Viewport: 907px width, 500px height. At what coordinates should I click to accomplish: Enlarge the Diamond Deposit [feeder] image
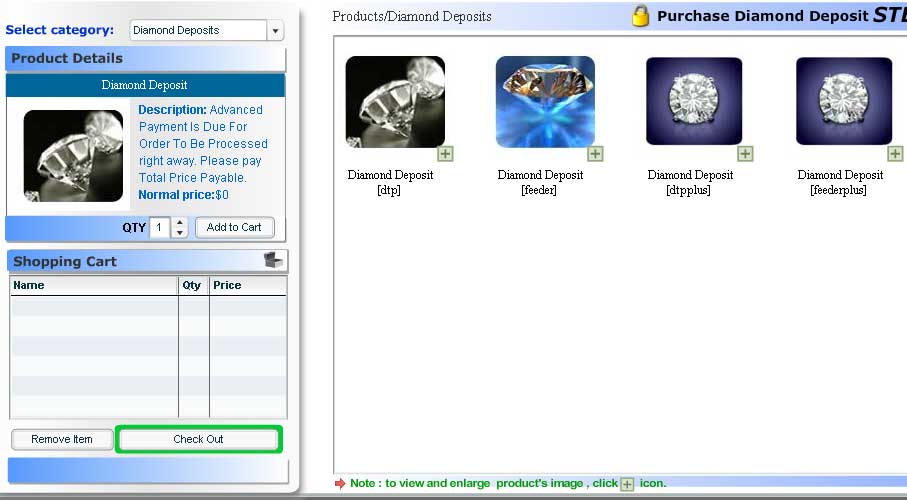pyautogui.click(x=595, y=154)
